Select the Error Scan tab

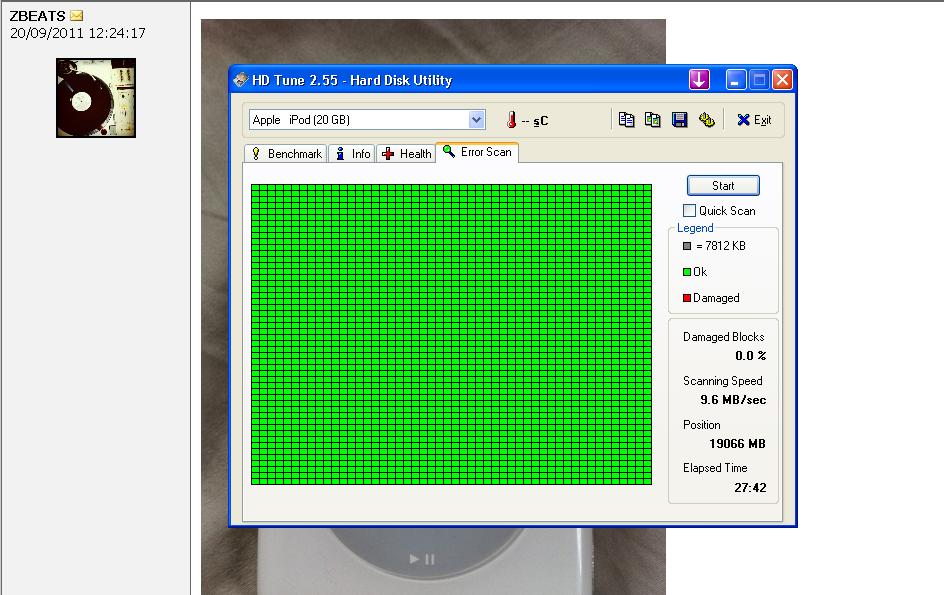coord(477,152)
